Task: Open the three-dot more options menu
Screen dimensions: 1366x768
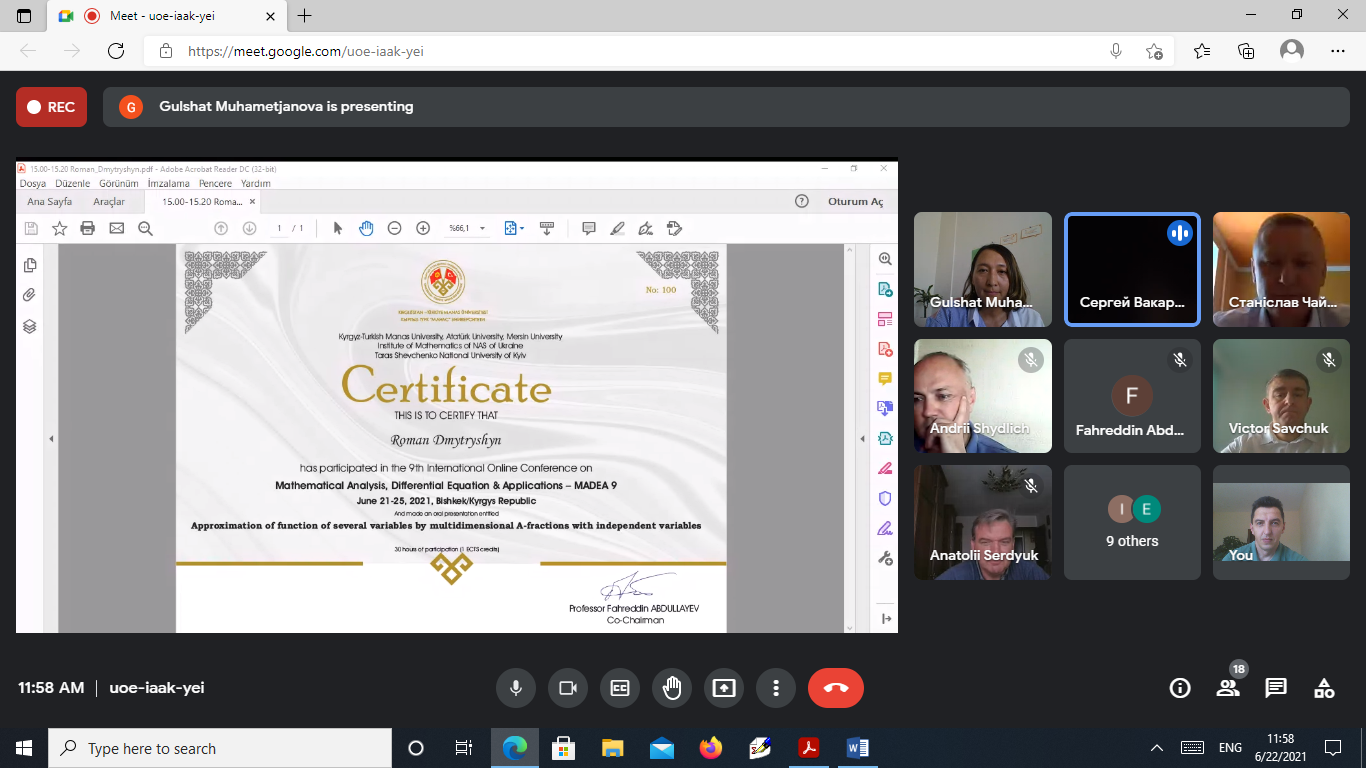Action: pos(775,688)
